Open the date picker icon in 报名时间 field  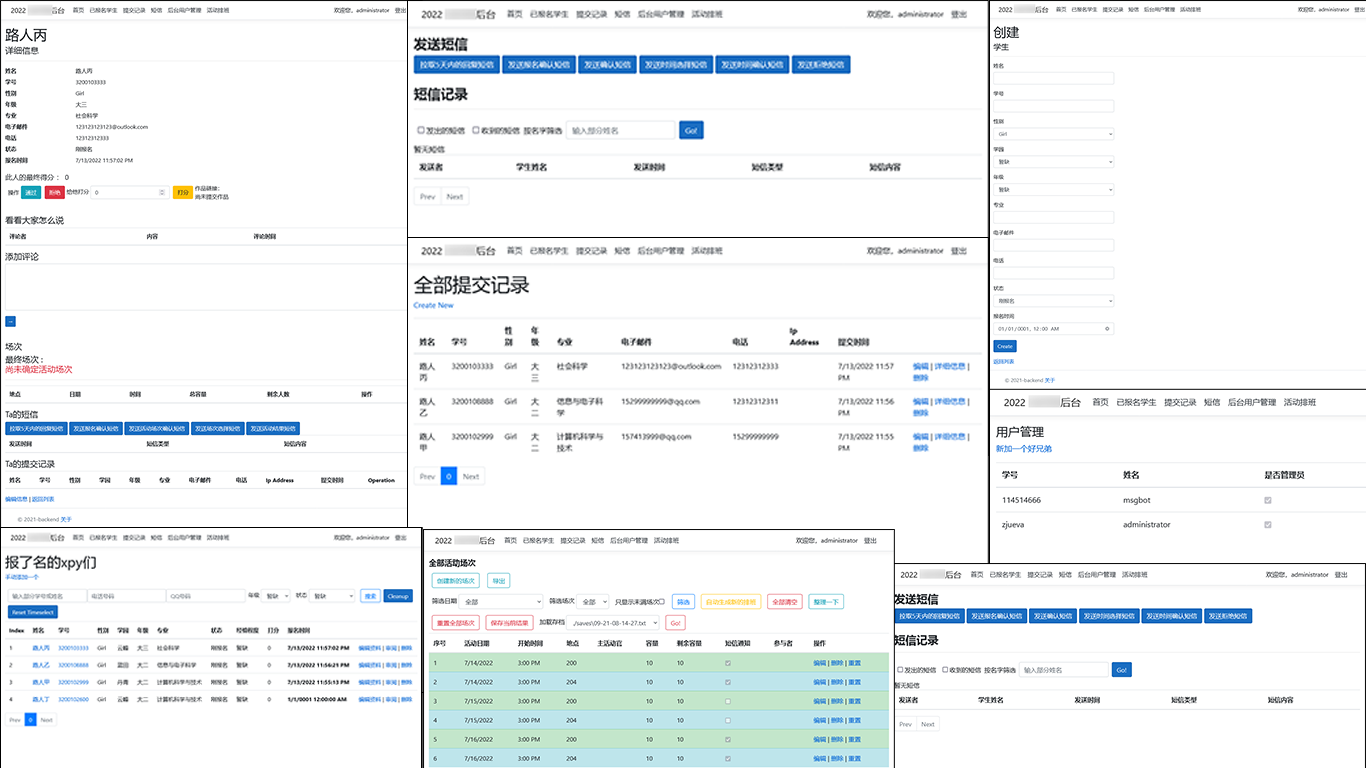(x=1107, y=328)
